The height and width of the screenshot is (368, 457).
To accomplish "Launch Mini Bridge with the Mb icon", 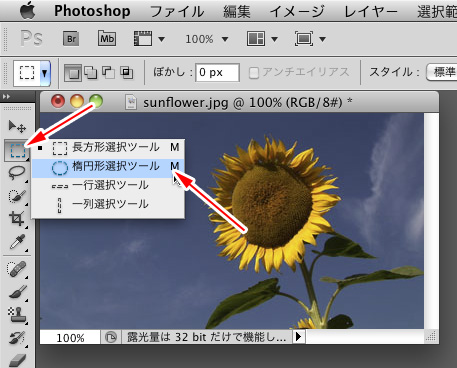I will (107, 39).
